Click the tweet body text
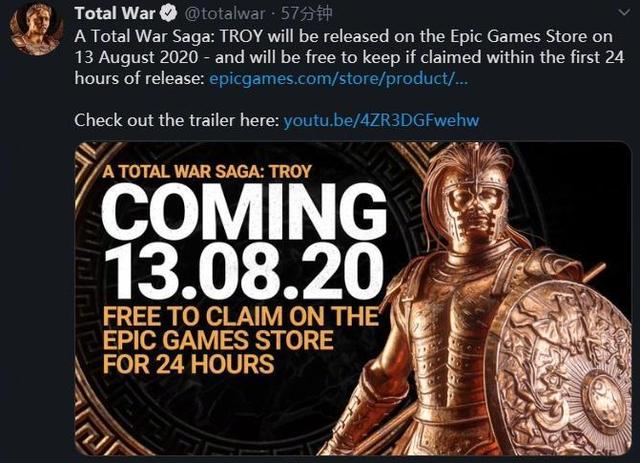640x463 pixels. pos(349,57)
